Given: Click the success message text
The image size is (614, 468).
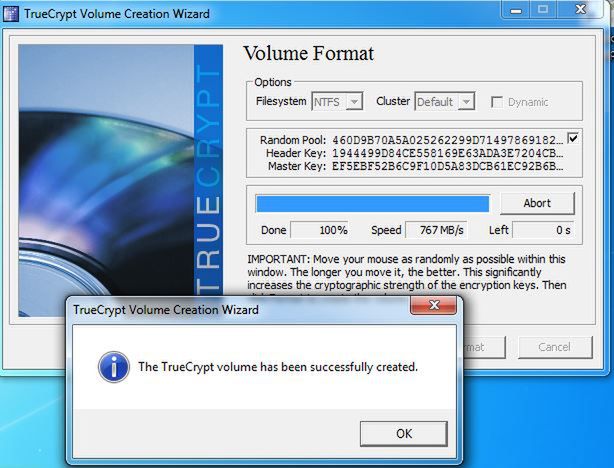Looking at the screenshot, I should click(278, 367).
